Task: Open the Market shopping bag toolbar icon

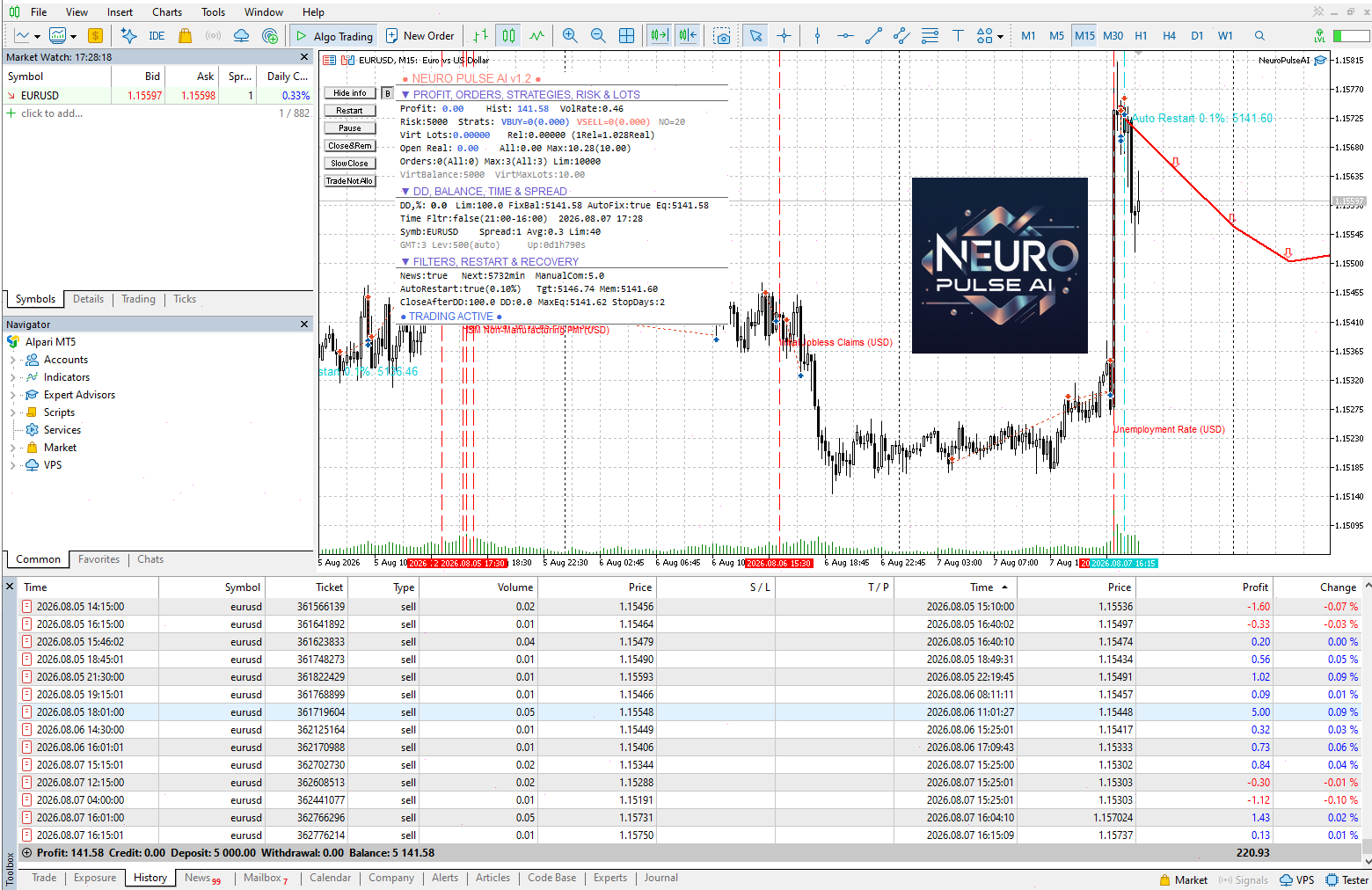Action: [x=185, y=36]
